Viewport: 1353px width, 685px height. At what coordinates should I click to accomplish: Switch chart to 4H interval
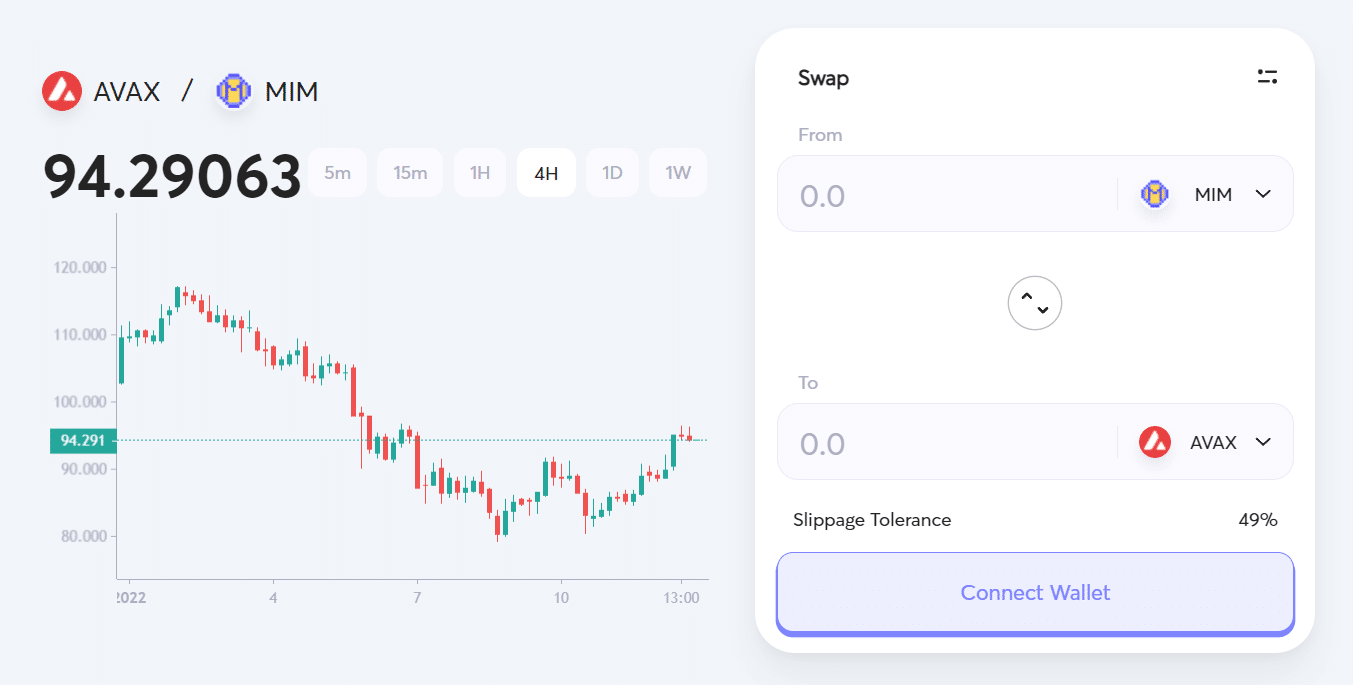click(546, 173)
